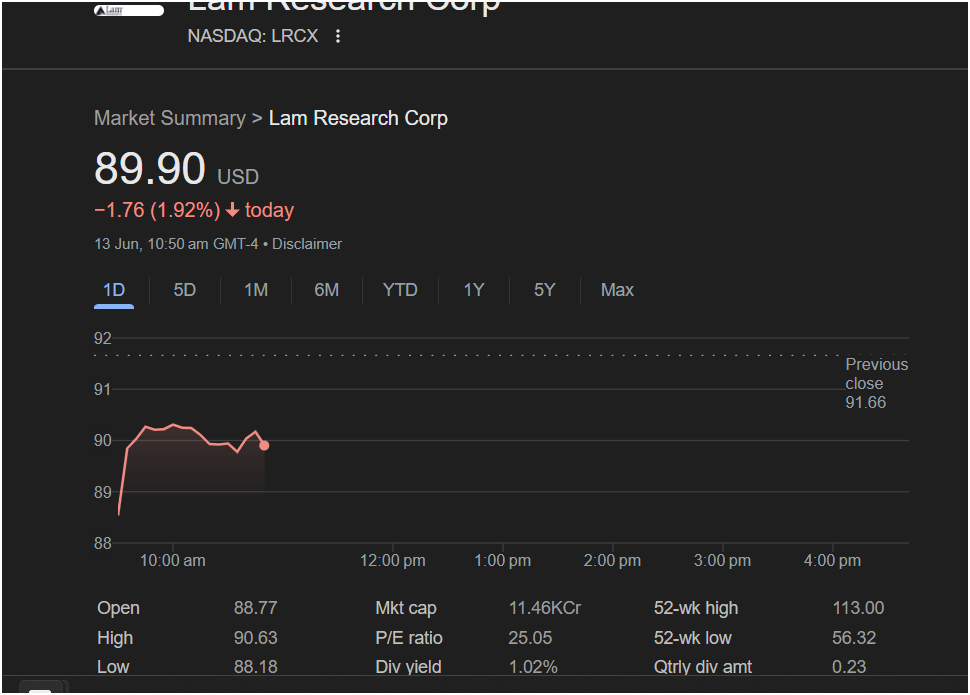The image size is (970, 695).
Task: Click the 89.90 price value
Action: pyautogui.click(x=150, y=168)
